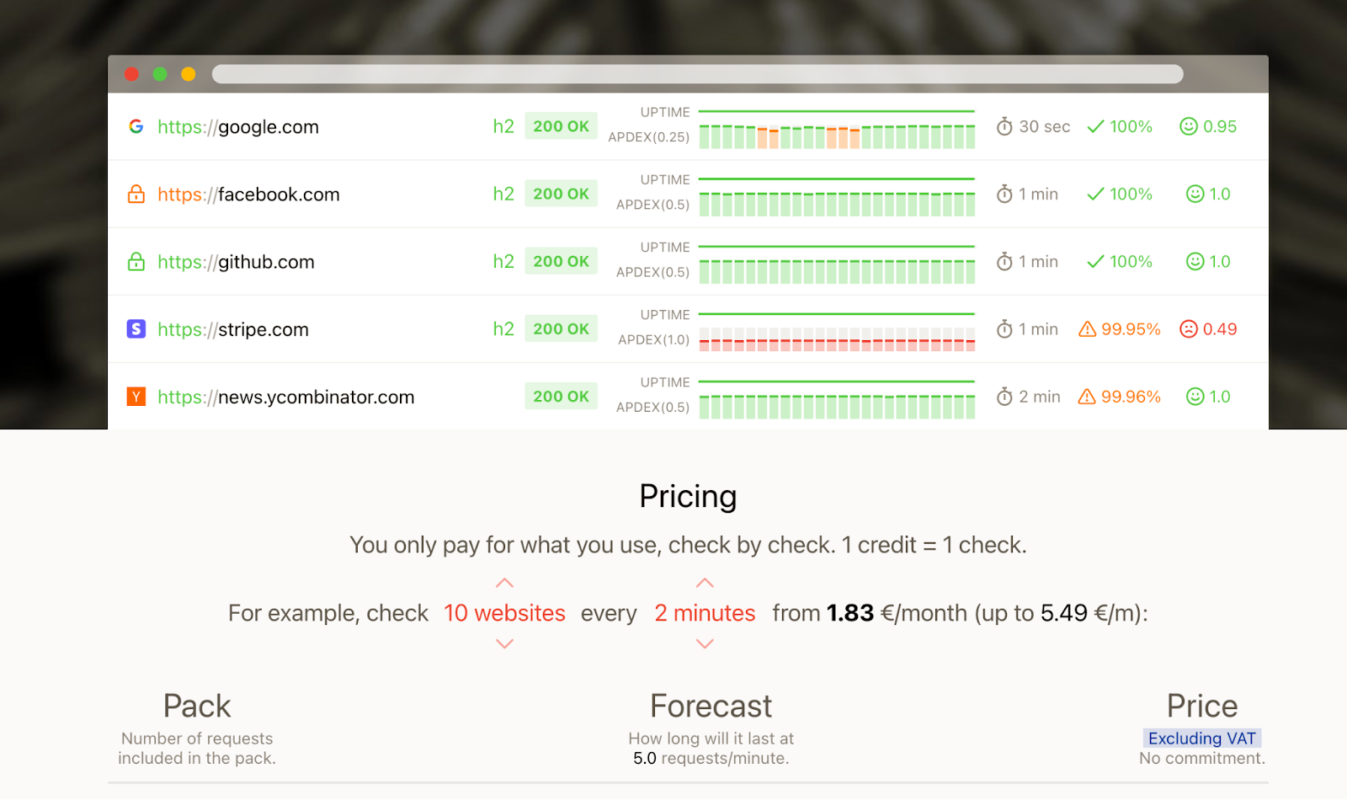Click the browser address bar

coord(698,74)
